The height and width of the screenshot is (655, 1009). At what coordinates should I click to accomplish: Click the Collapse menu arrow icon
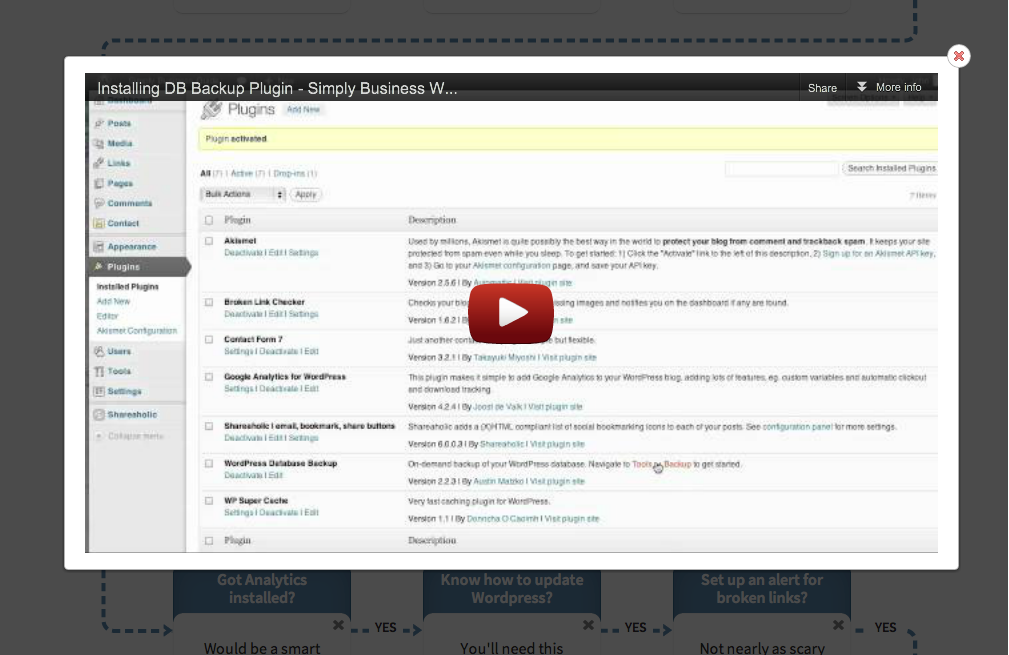98,436
